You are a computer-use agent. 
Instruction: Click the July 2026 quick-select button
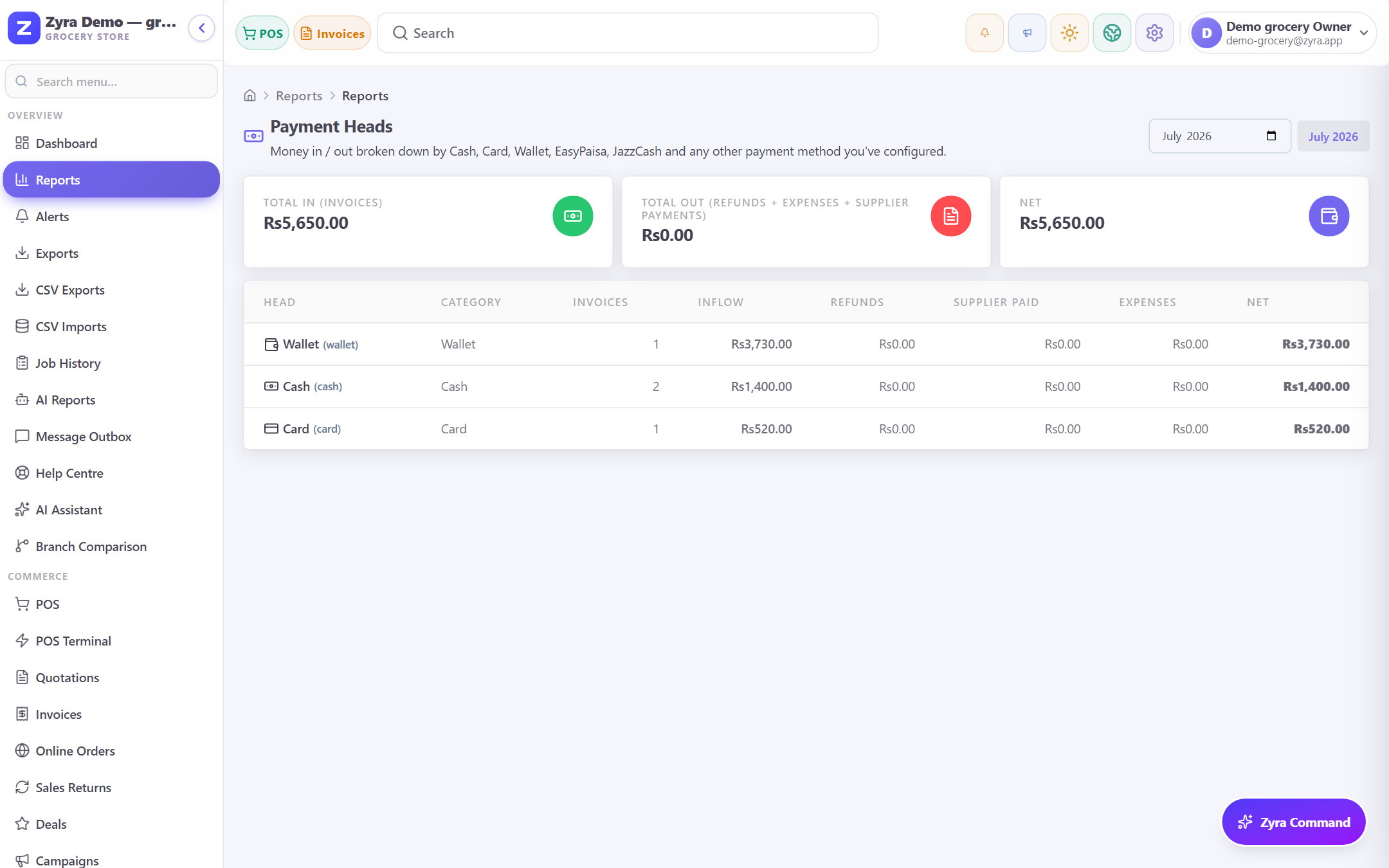coord(1333,136)
